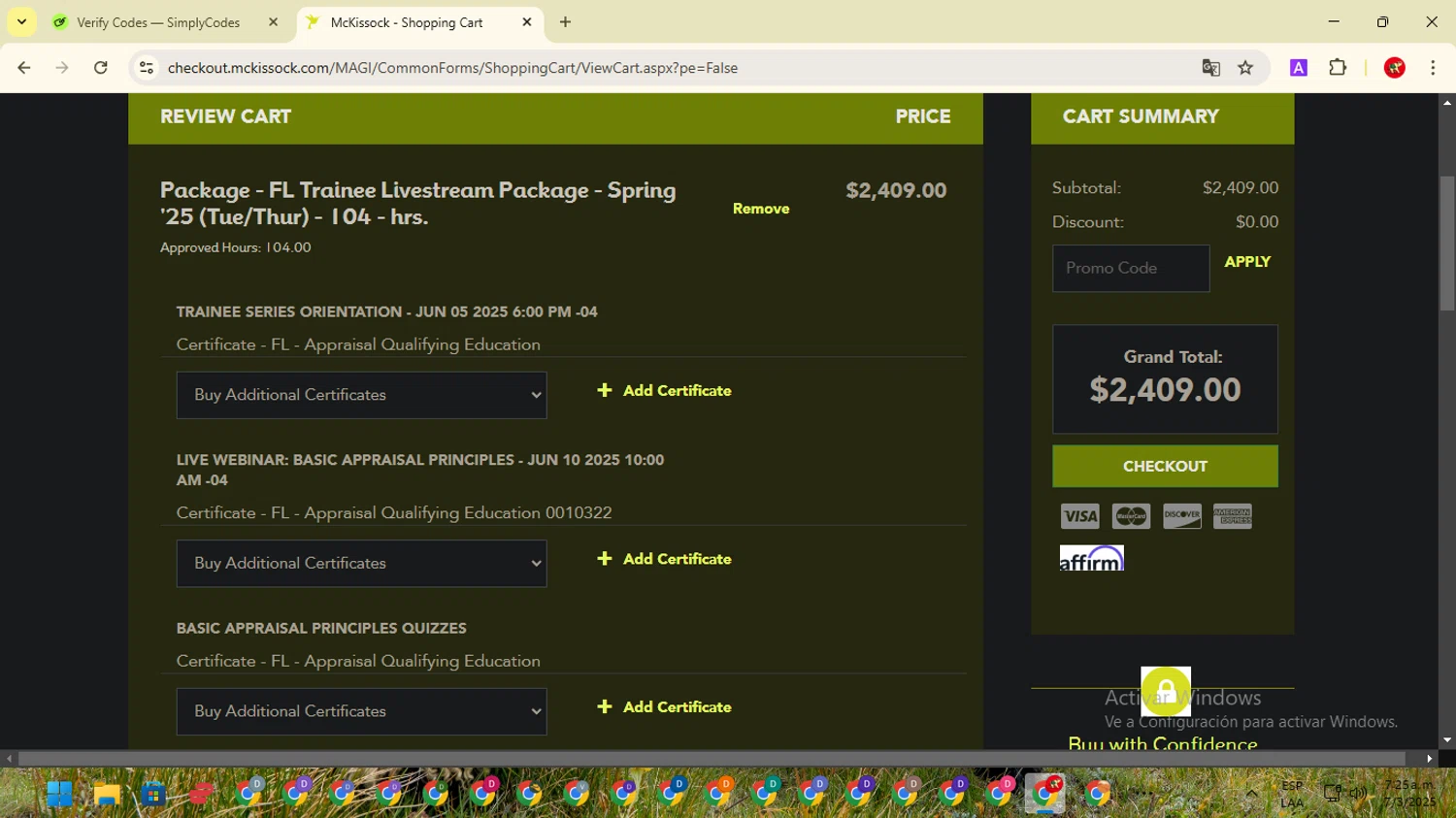Go back to the previous page
This screenshot has width=1456, height=818.
pyautogui.click(x=24, y=68)
